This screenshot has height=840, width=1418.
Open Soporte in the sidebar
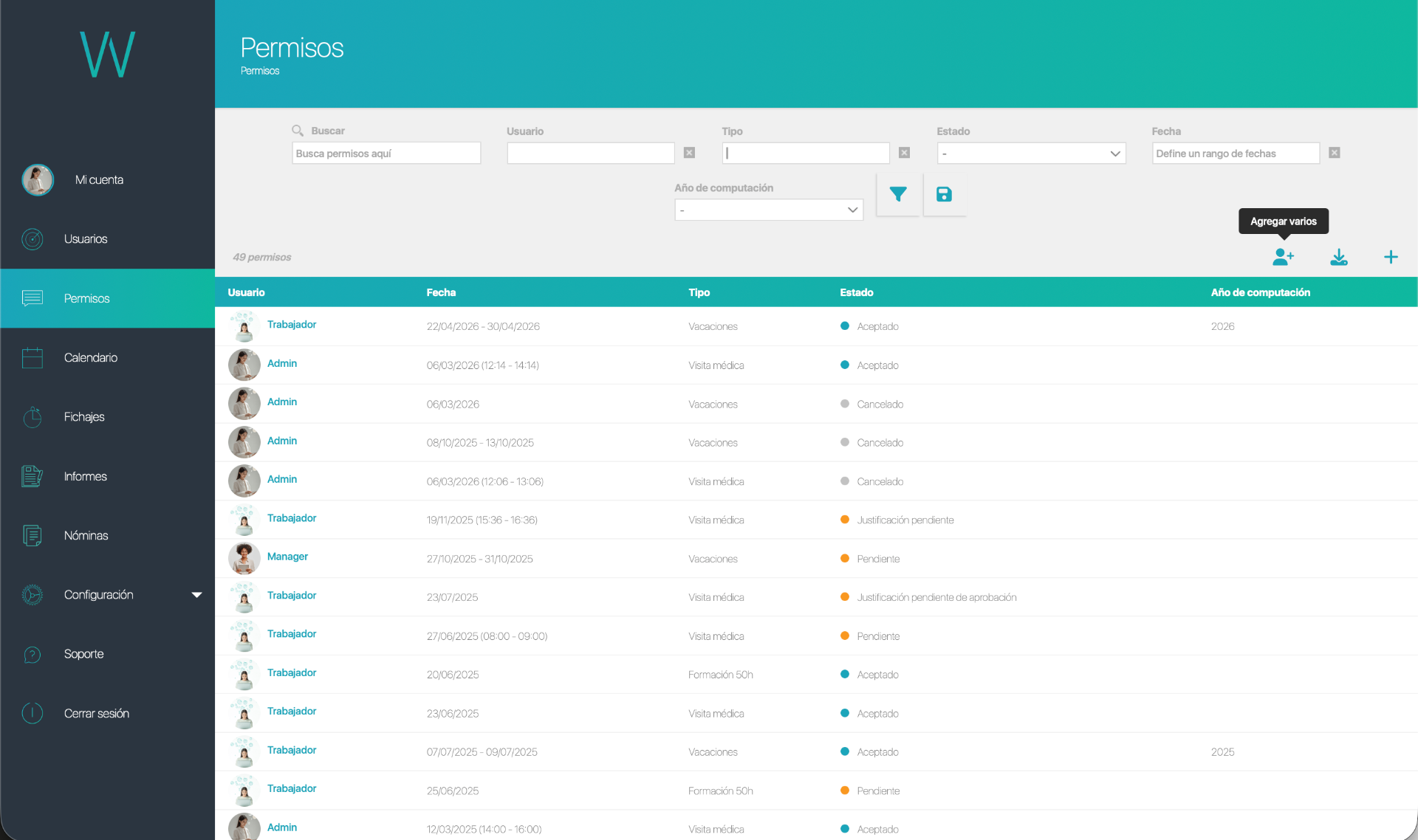tap(107, 654)
